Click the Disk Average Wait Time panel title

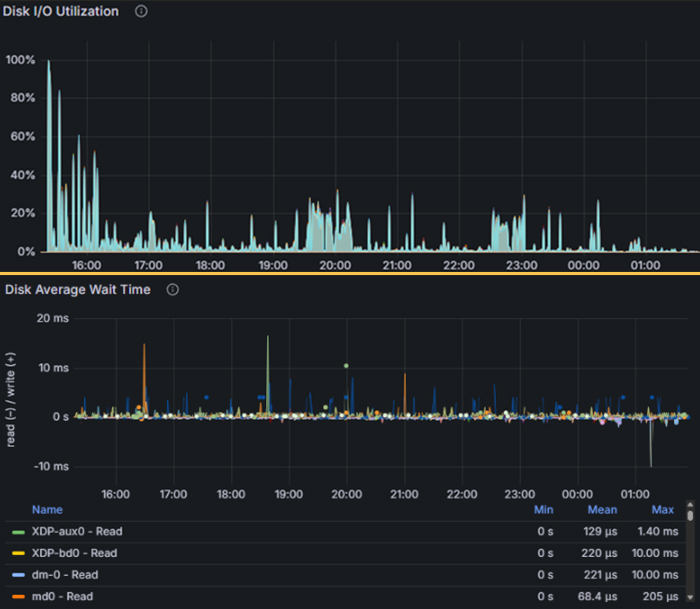point(78,290)
